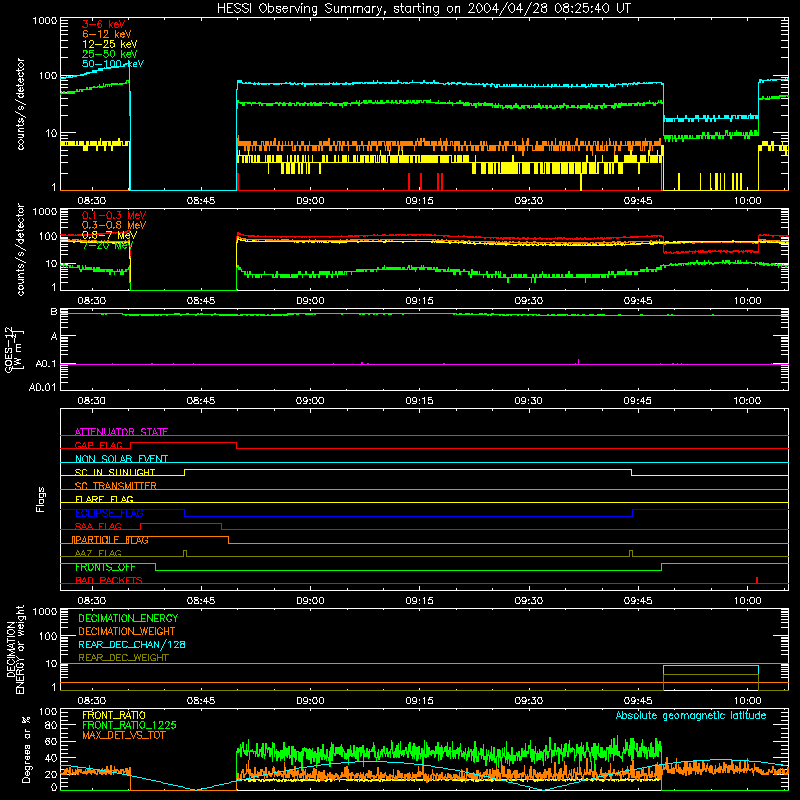Click the AAZ_FLAG pulse before 09:45
800x800 pixels.
631,554
